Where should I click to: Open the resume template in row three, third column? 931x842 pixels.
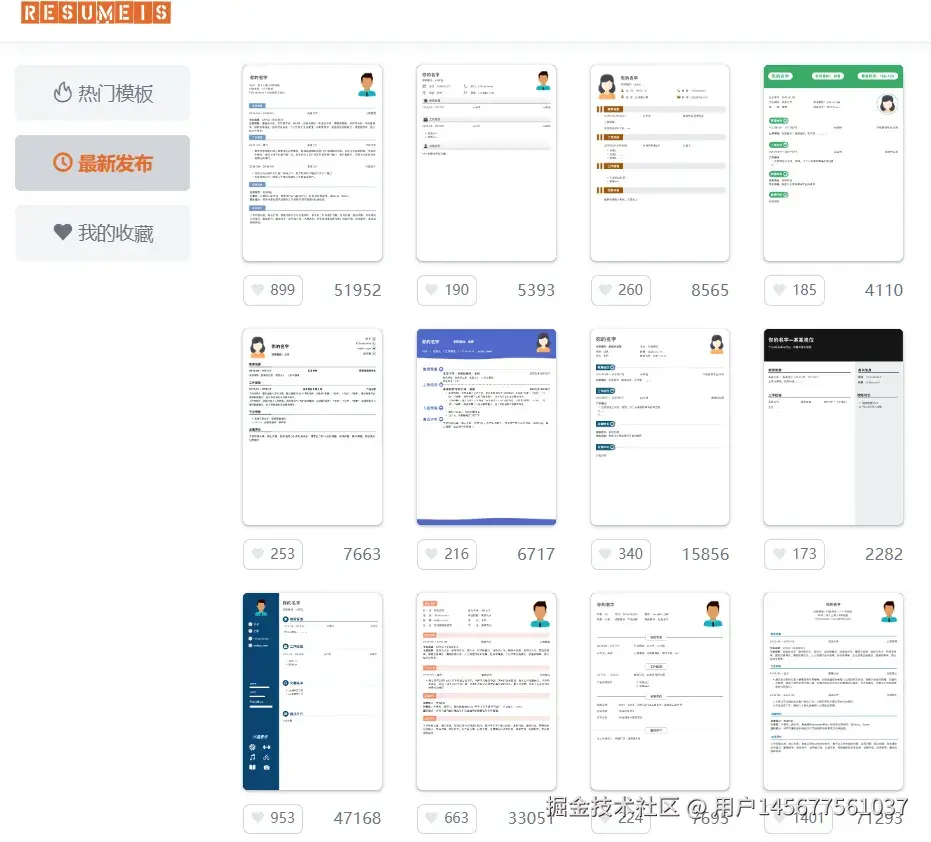click(x=660, y=691)
